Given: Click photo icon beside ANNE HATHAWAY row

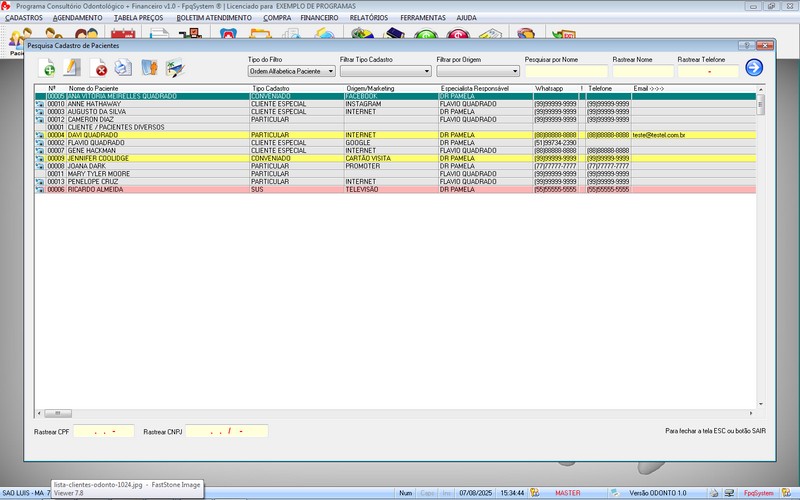Looking at the screenshot, I should pyautogui.click(x=40, y=104).
